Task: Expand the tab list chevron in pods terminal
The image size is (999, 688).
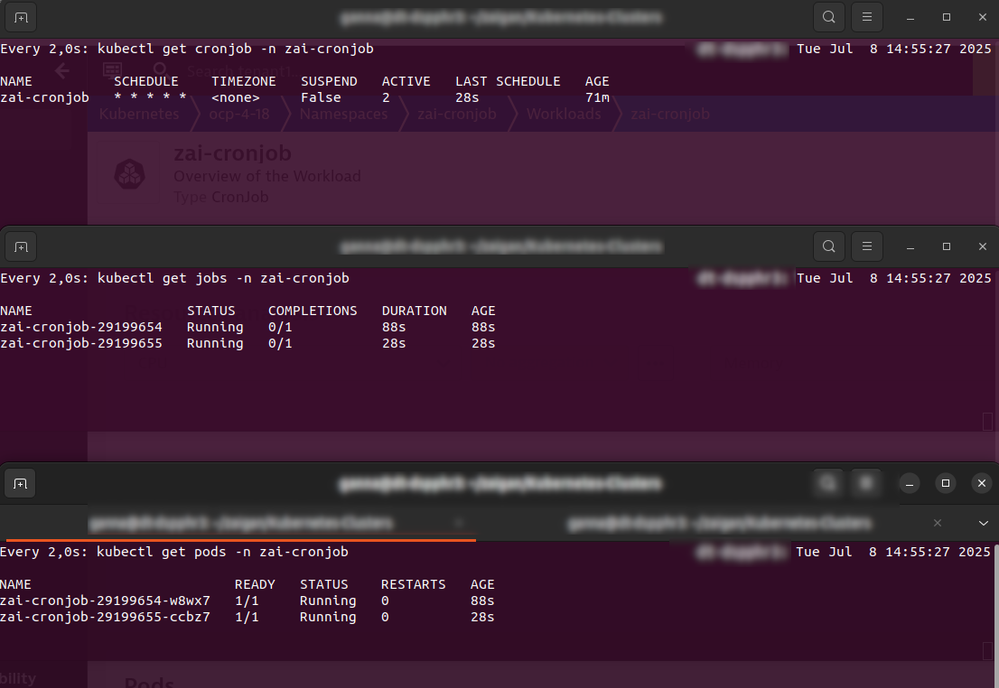Action: click(x=982, y=523)
